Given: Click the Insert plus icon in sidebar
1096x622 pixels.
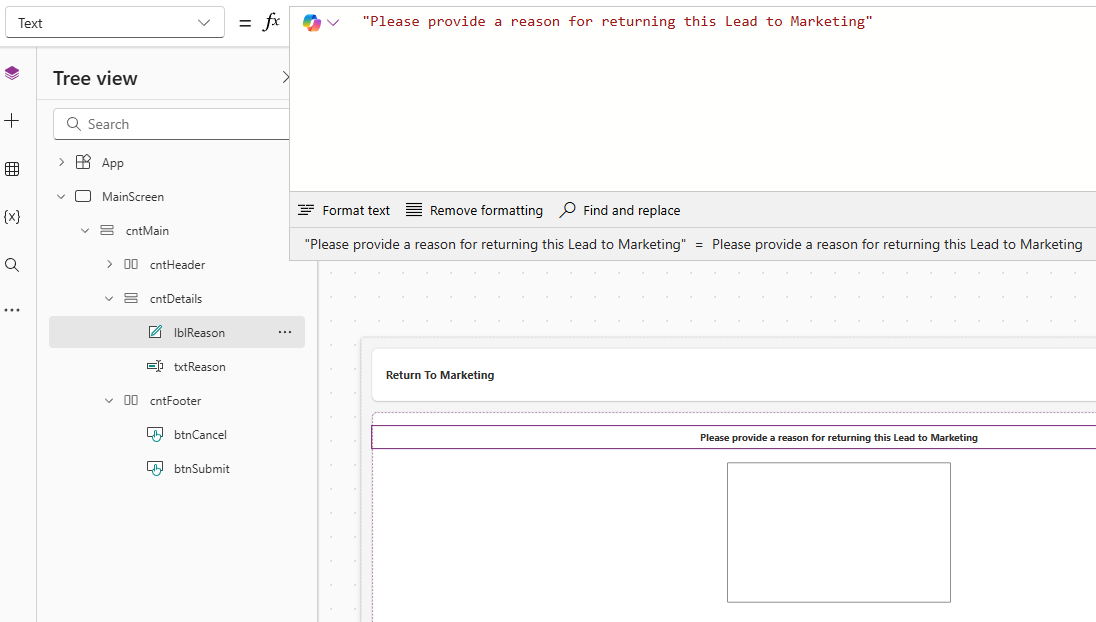Looking at the screenshot, I should (12, 121).
